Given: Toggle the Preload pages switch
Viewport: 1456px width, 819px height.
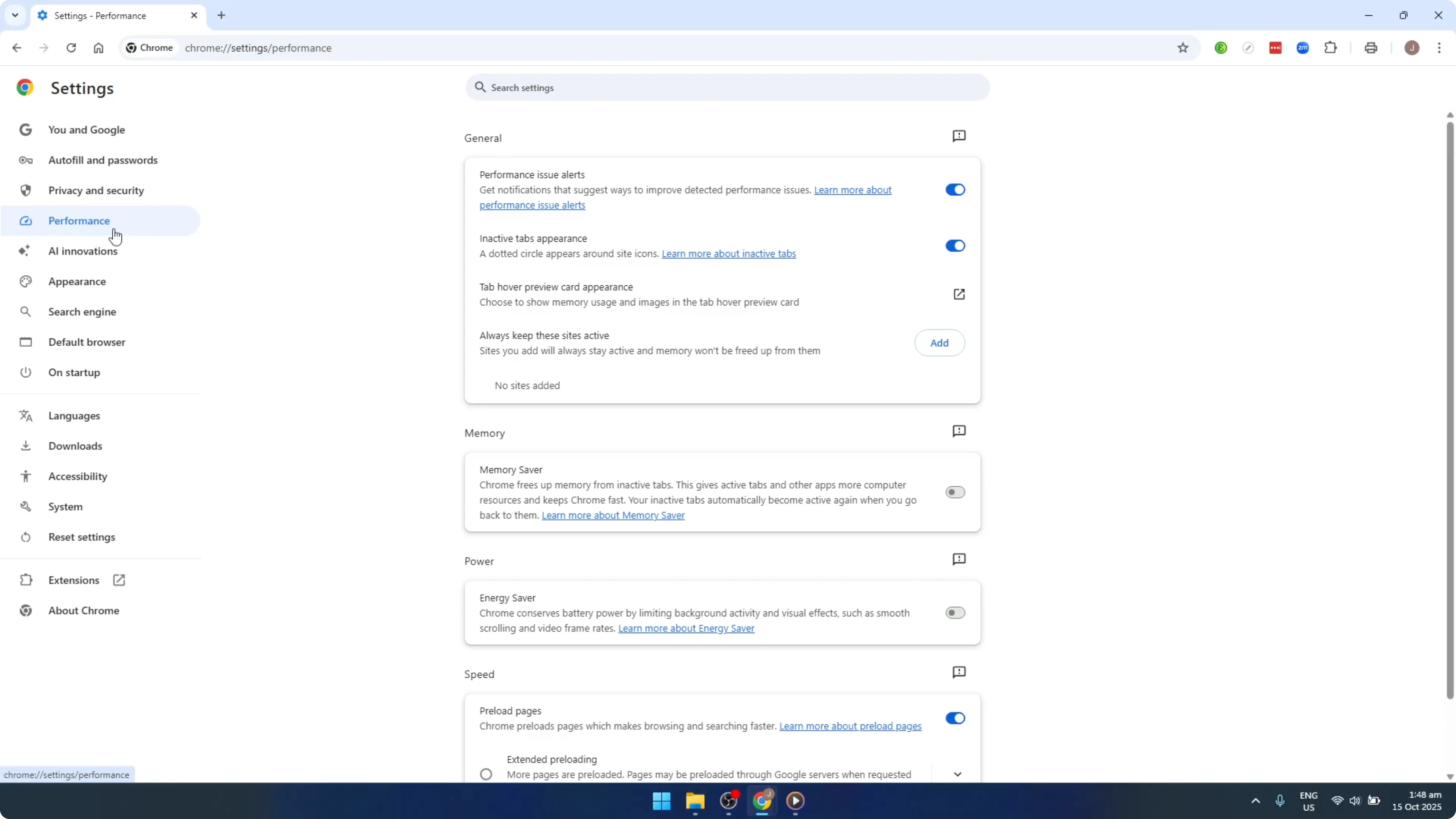Looking at the screenshot, I should tap(955, 719).
